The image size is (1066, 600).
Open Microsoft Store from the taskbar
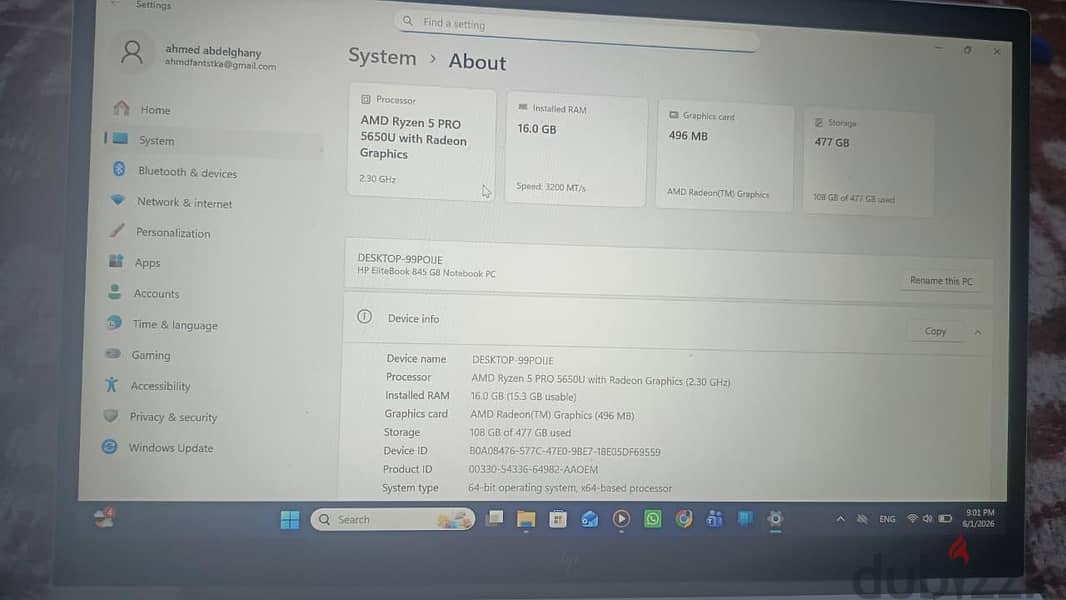tap(557, 520)
